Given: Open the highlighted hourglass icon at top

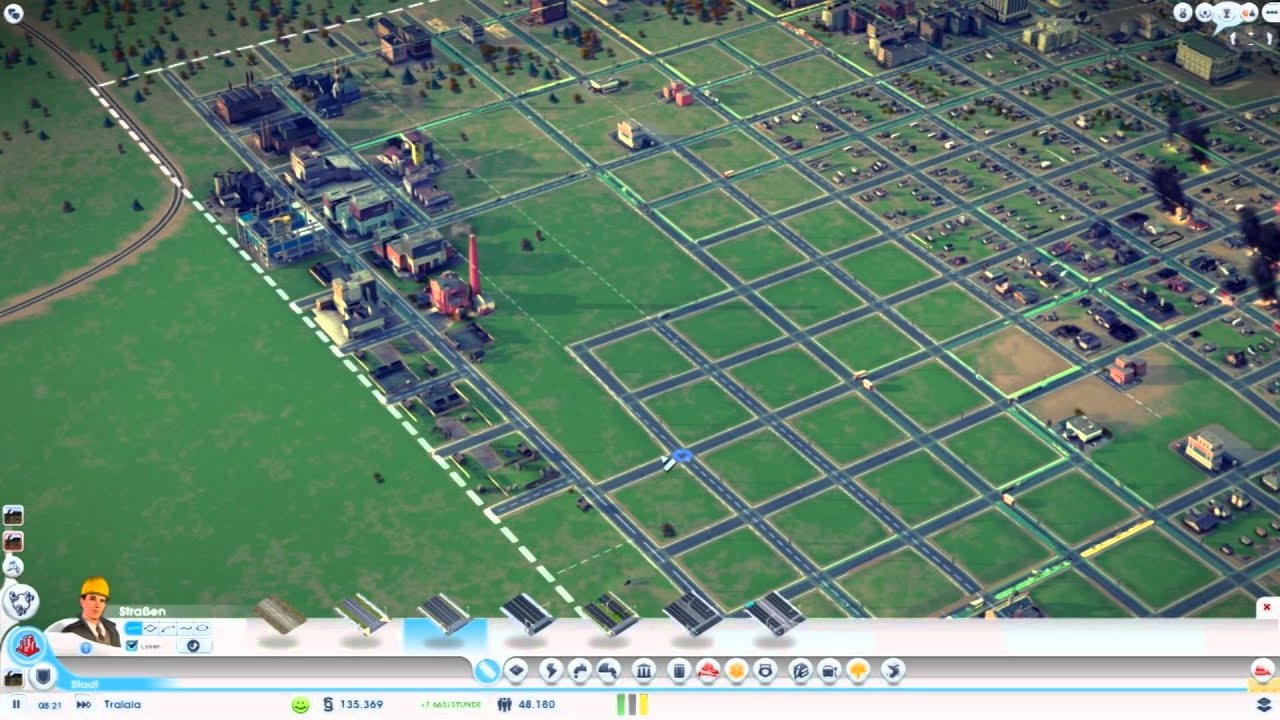Looking at the screenshot, I should tap(1225, 12).
